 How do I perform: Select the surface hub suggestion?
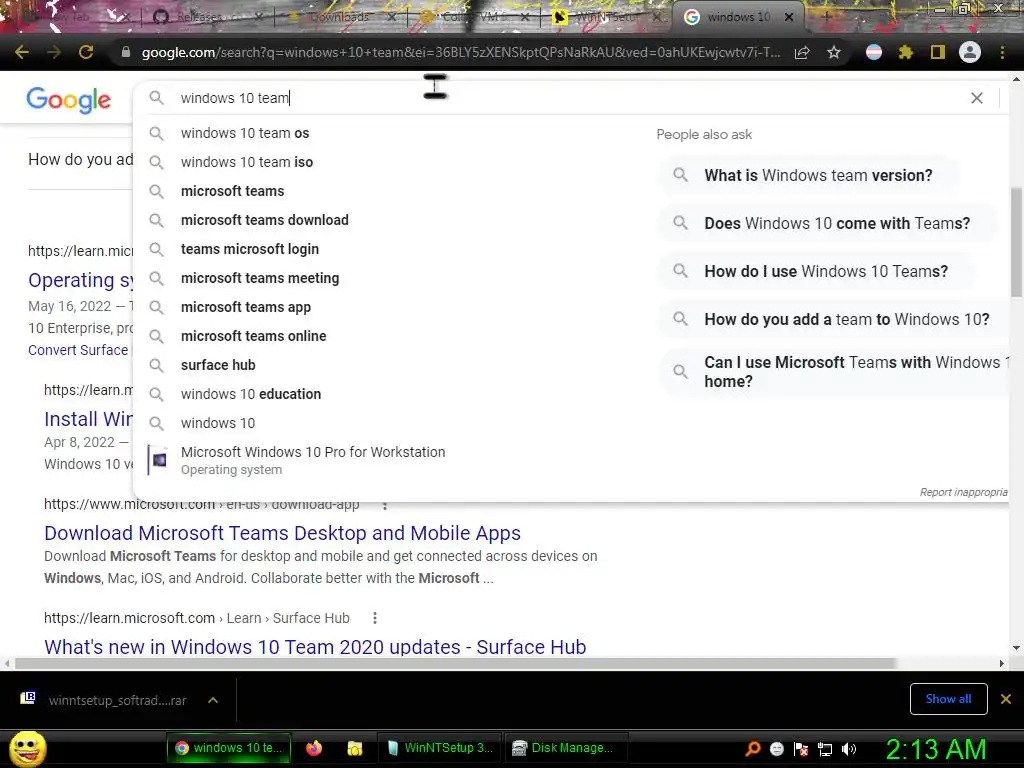pos(218,365)
